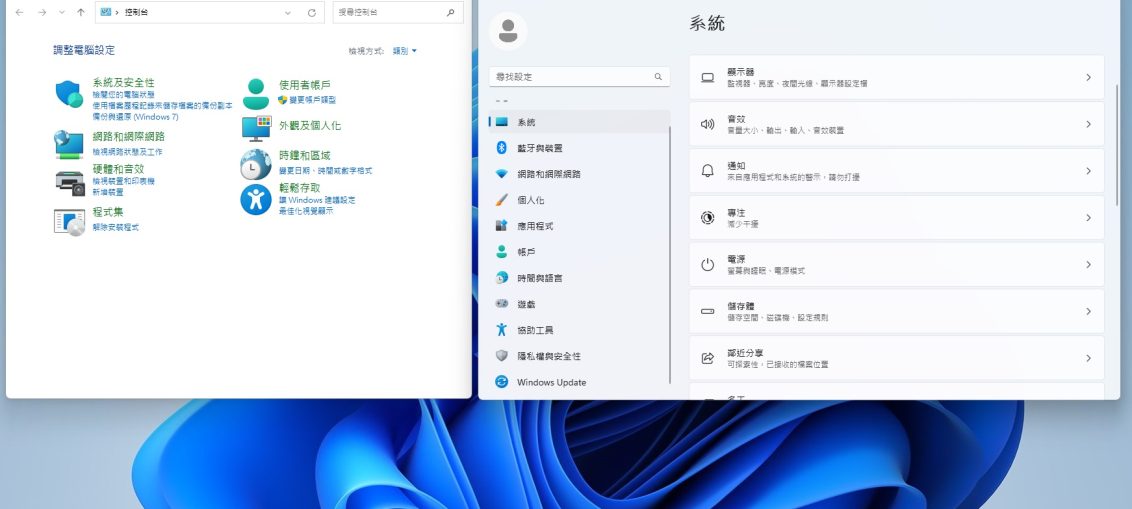Click the user profile avatar in Settings
Screen dimensions: 1132x509
508,31
